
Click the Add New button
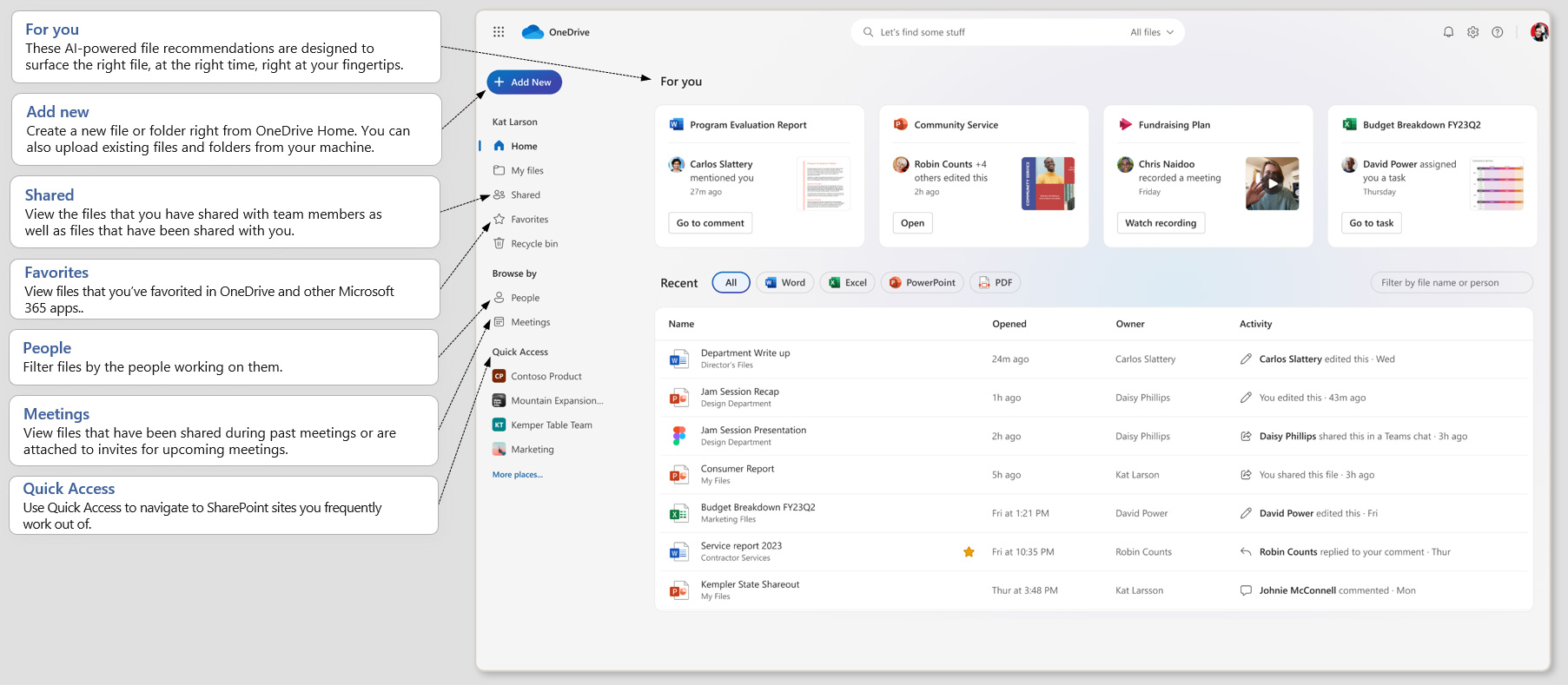point(524,82)
